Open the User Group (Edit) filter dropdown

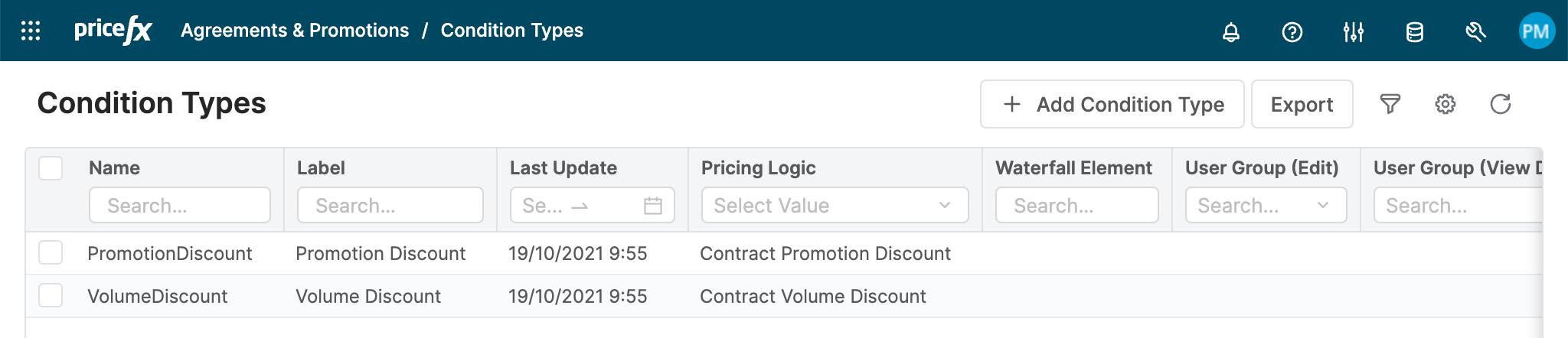pos(1266,206)
